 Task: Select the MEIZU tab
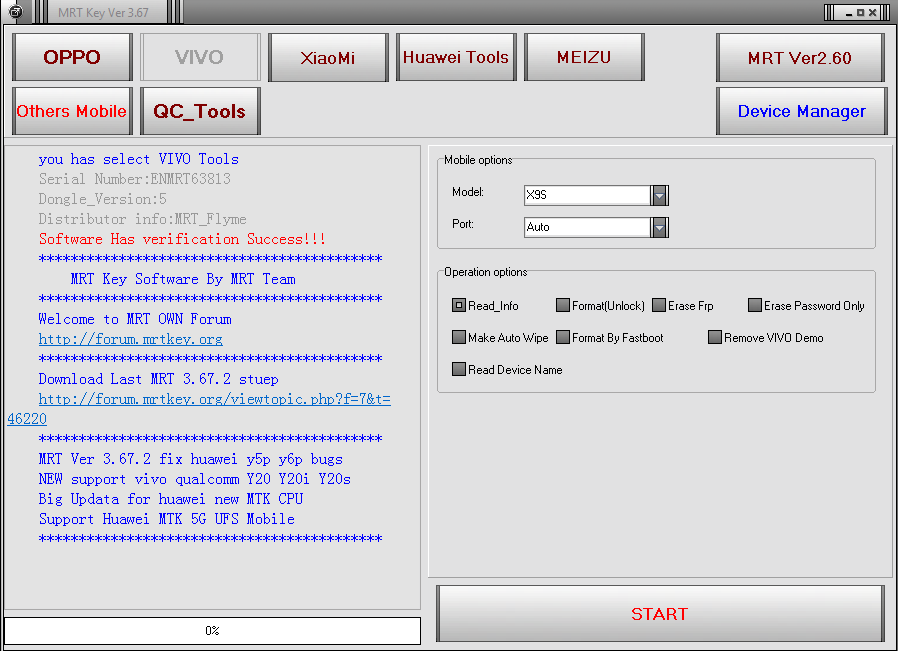(x=584, y=57)
